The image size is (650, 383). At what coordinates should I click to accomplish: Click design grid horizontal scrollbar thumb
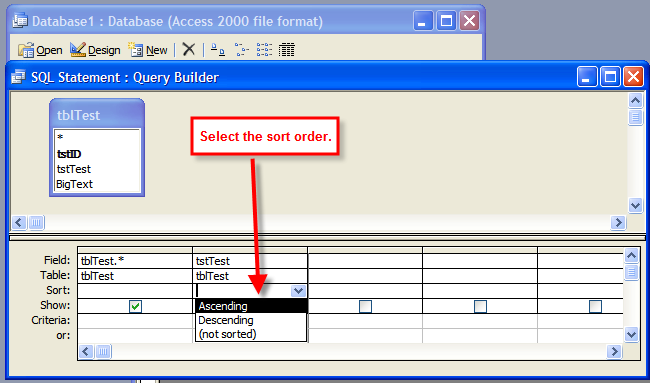pyautogui.click(x=103, y=352)
